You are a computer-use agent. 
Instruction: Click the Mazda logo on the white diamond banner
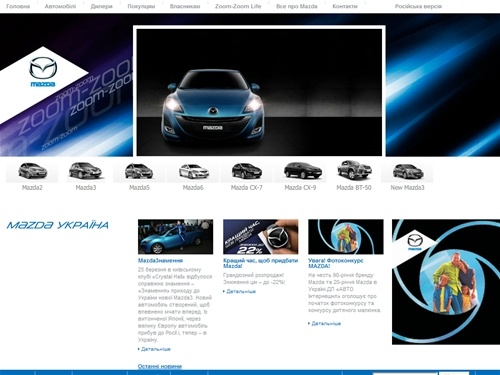tap(43, 72)
